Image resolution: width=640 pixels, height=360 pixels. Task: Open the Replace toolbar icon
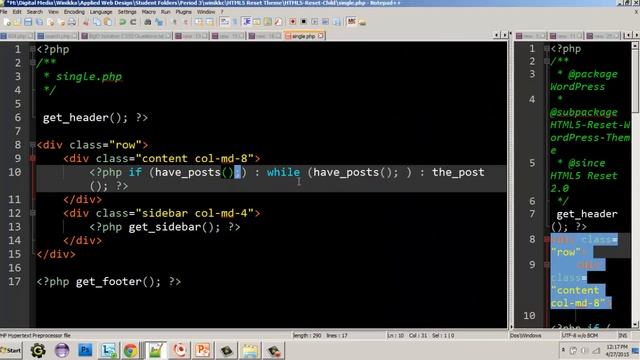click(x=159, y=22)
